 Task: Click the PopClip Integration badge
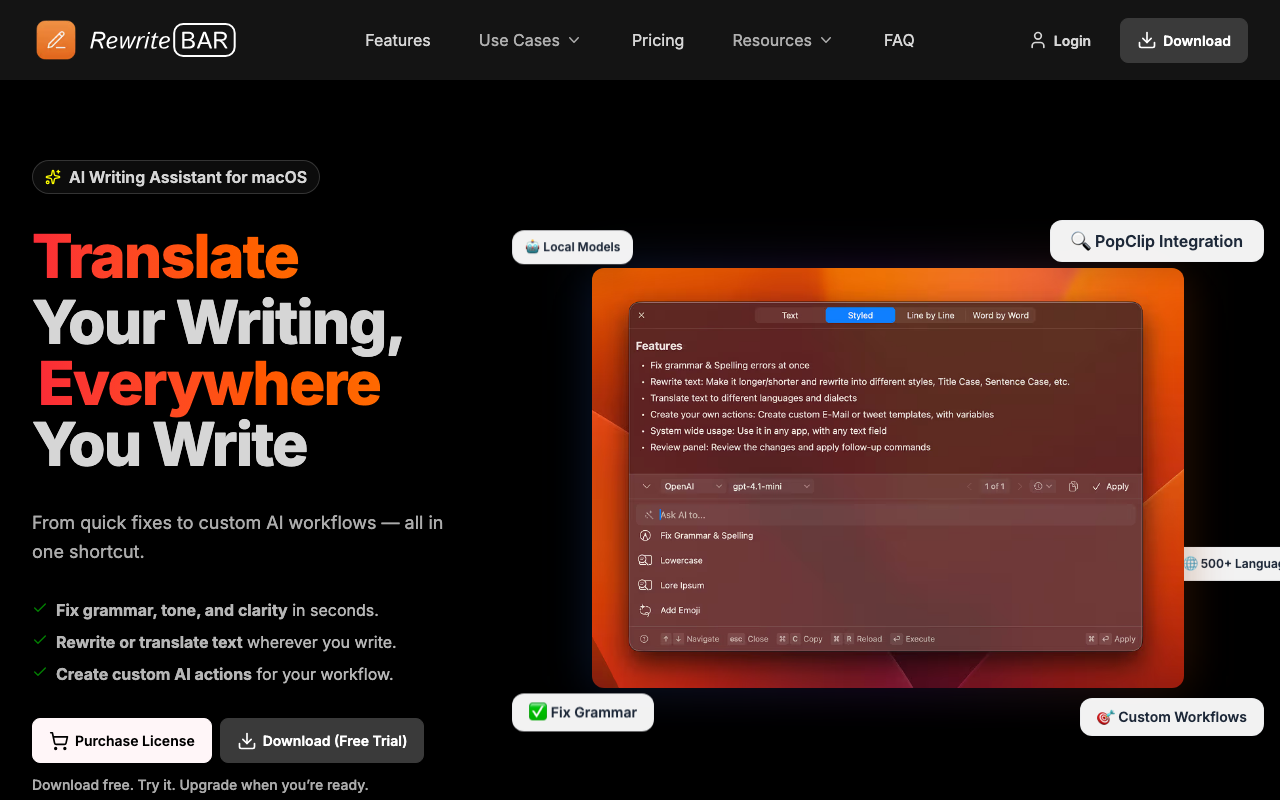click(x=1157, y=241)
